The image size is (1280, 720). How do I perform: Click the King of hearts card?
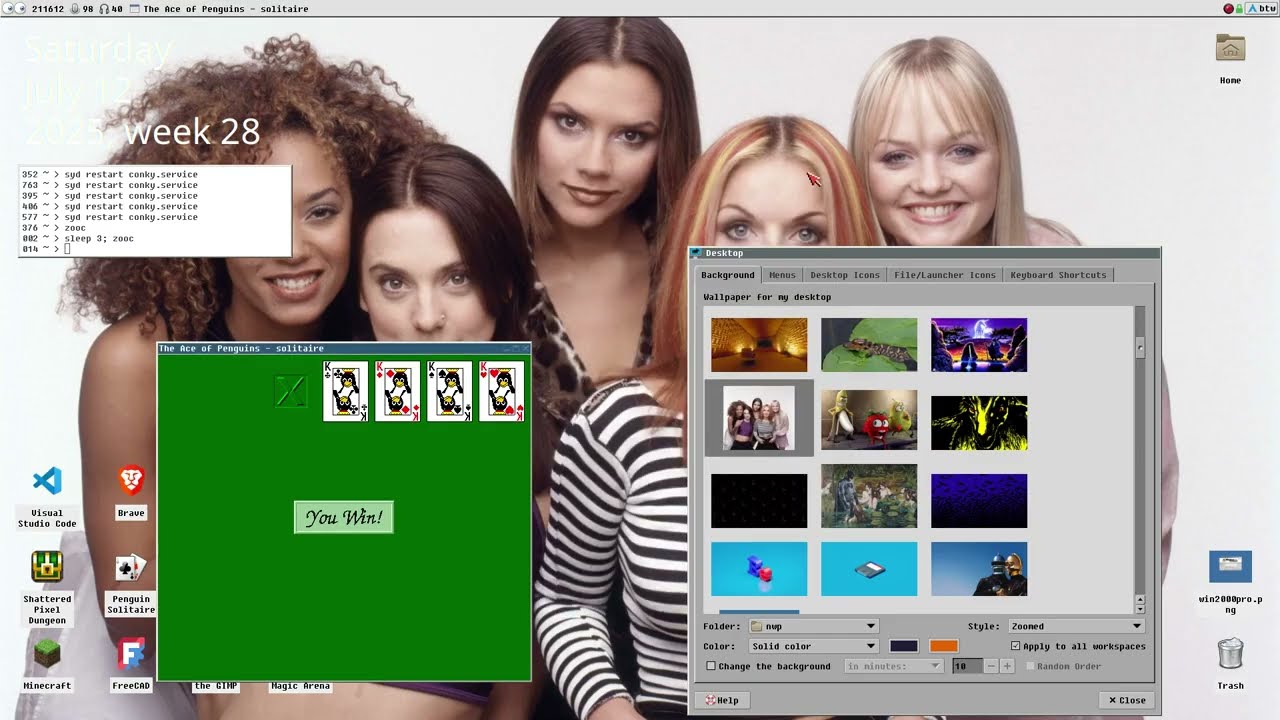[502, 391]
